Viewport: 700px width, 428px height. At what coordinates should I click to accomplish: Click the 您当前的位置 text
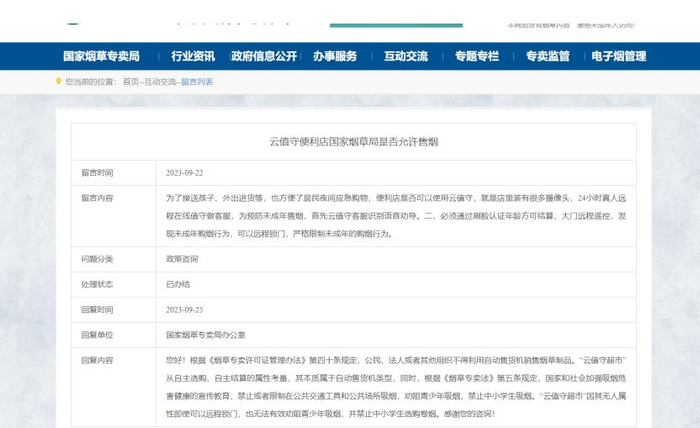pyautogui.click(x=91, y=82)
